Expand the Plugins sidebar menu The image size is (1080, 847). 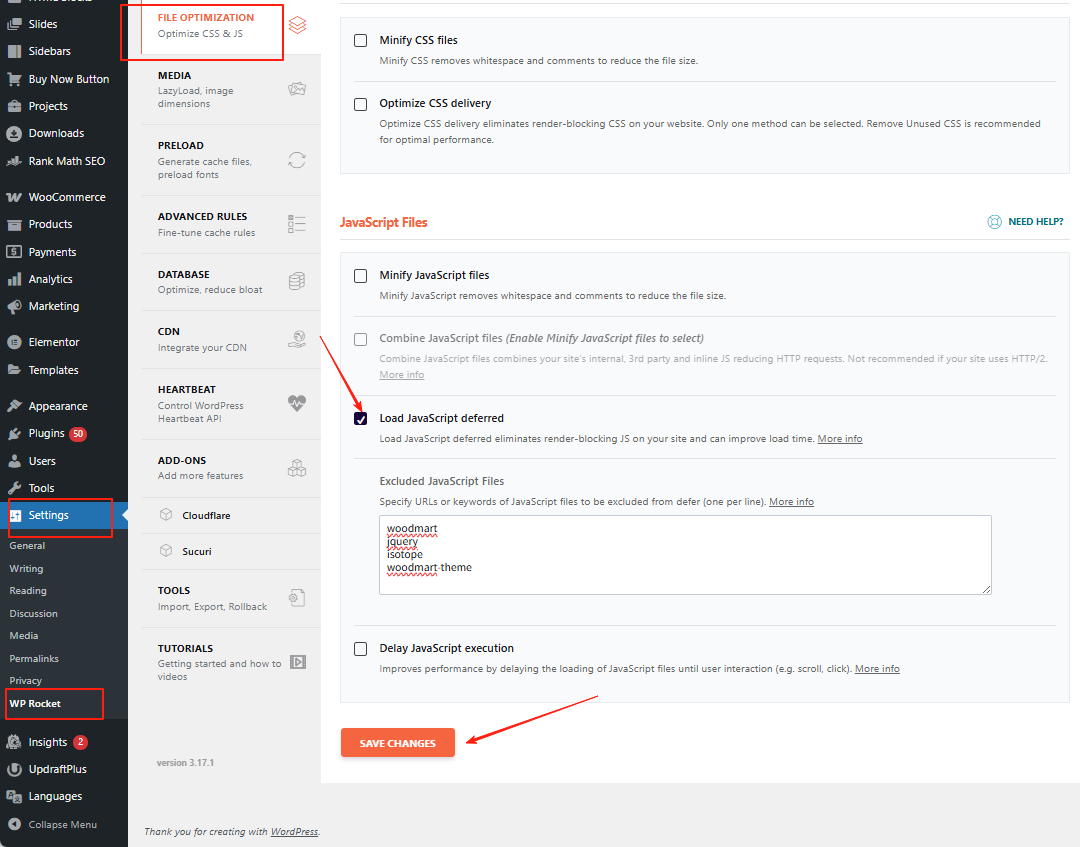[46, 434]
